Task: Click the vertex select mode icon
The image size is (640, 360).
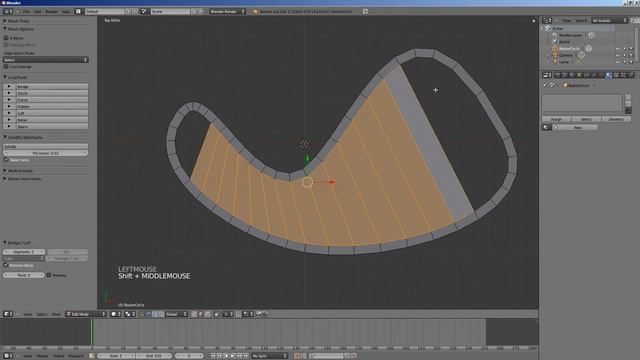Action: click(194, 314)
